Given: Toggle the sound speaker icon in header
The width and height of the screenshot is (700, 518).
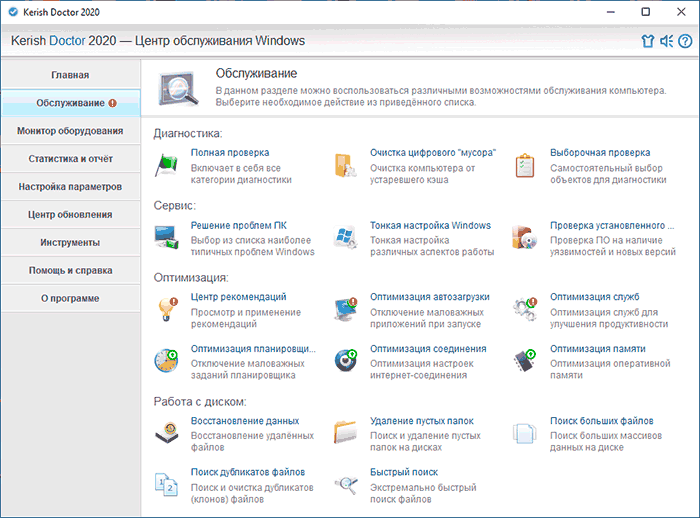Looking at the screenshot, I should click(x=666, y=41).
